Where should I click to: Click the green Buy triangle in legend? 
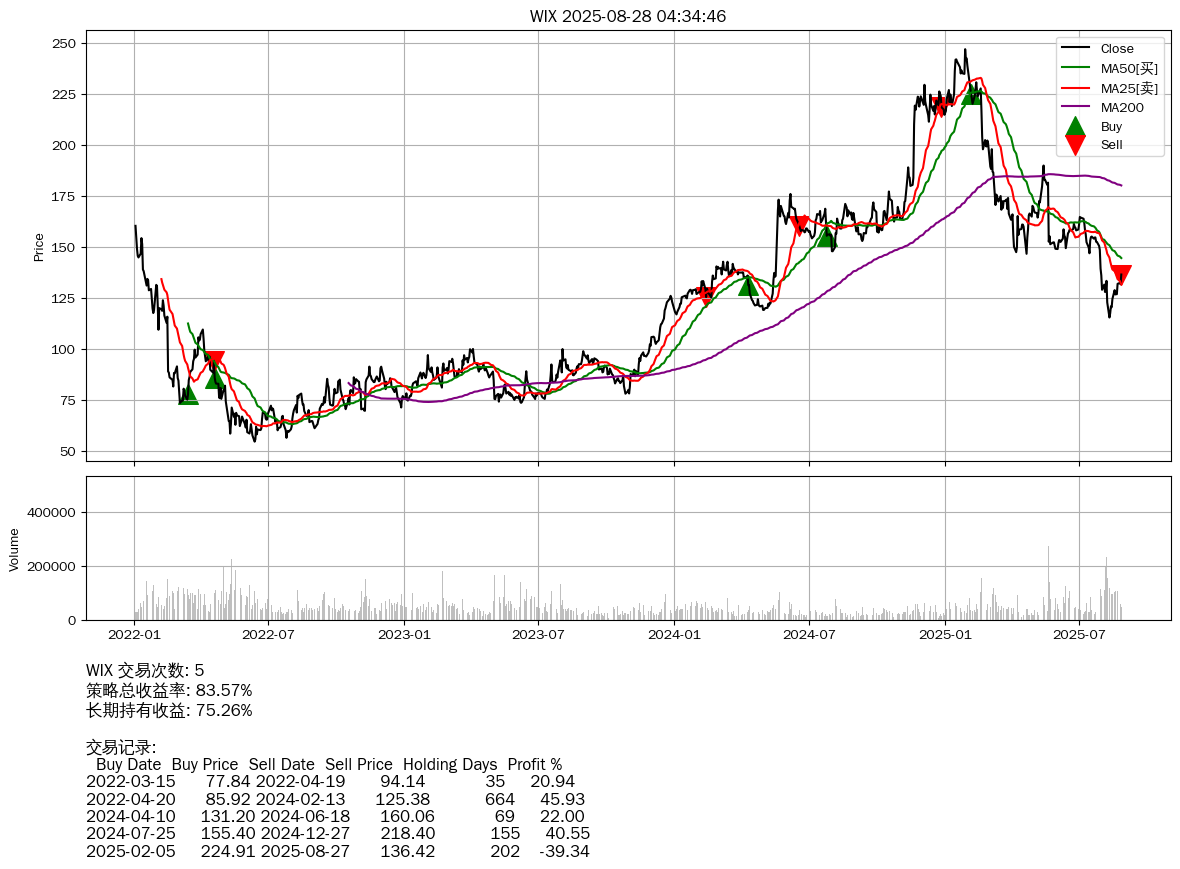pyautogui.click(x=1075, y=127)
